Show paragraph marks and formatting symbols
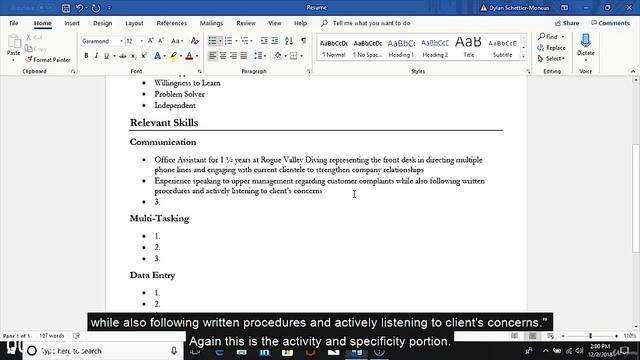 point(303,41)
